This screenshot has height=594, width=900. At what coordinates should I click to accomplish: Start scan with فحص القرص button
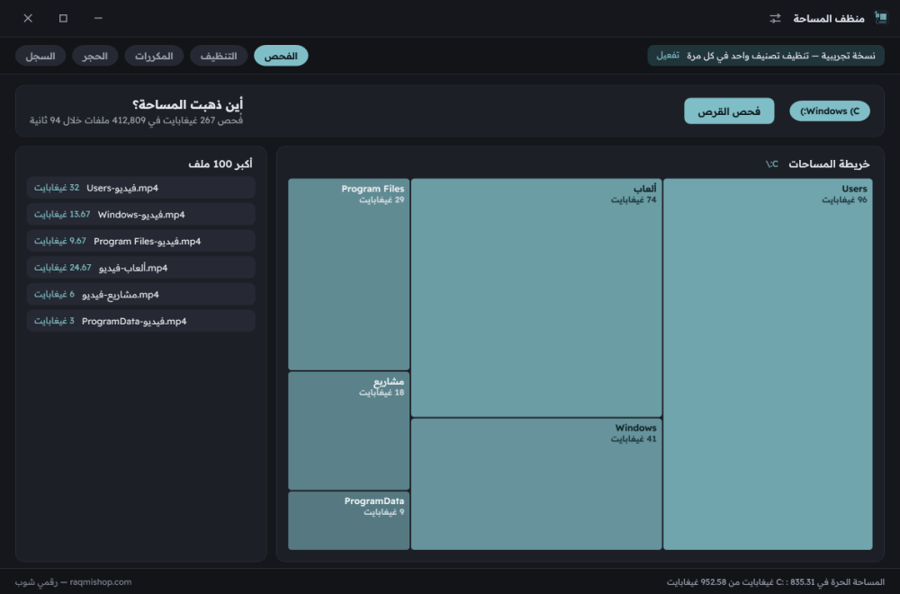click(729, 111)
